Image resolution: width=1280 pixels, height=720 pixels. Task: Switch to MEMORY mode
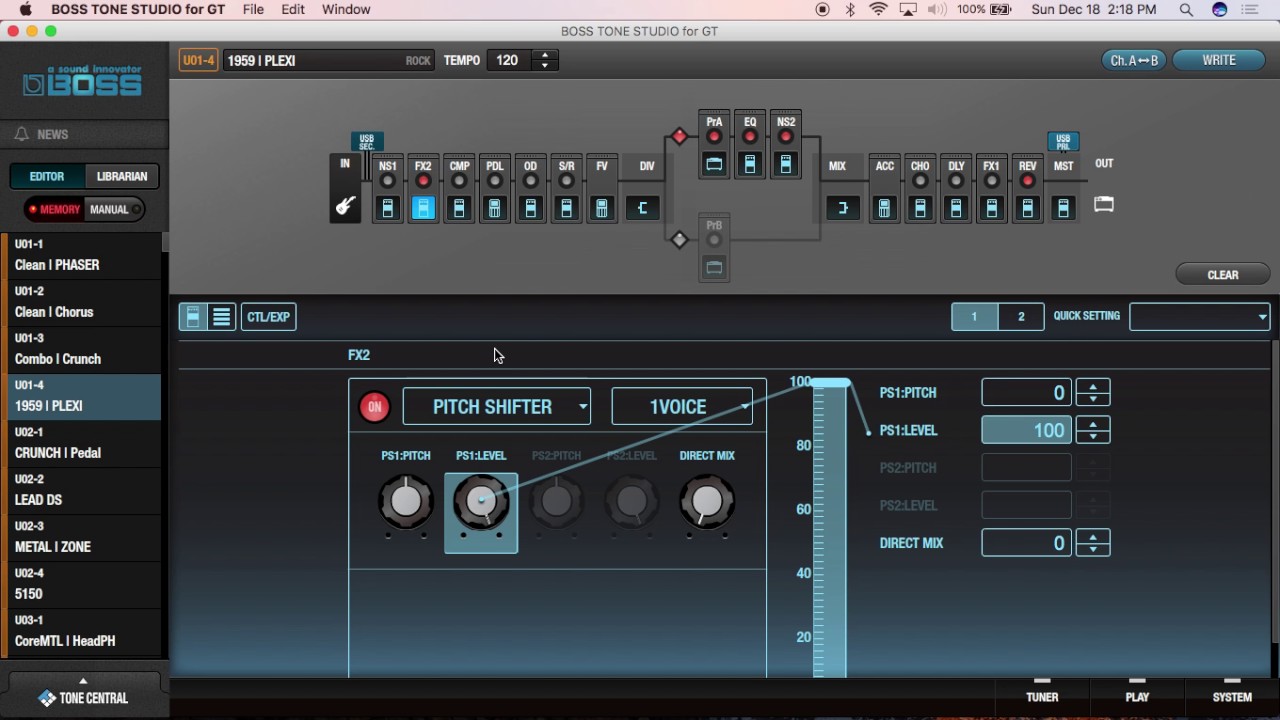click(x=55, y=210)
